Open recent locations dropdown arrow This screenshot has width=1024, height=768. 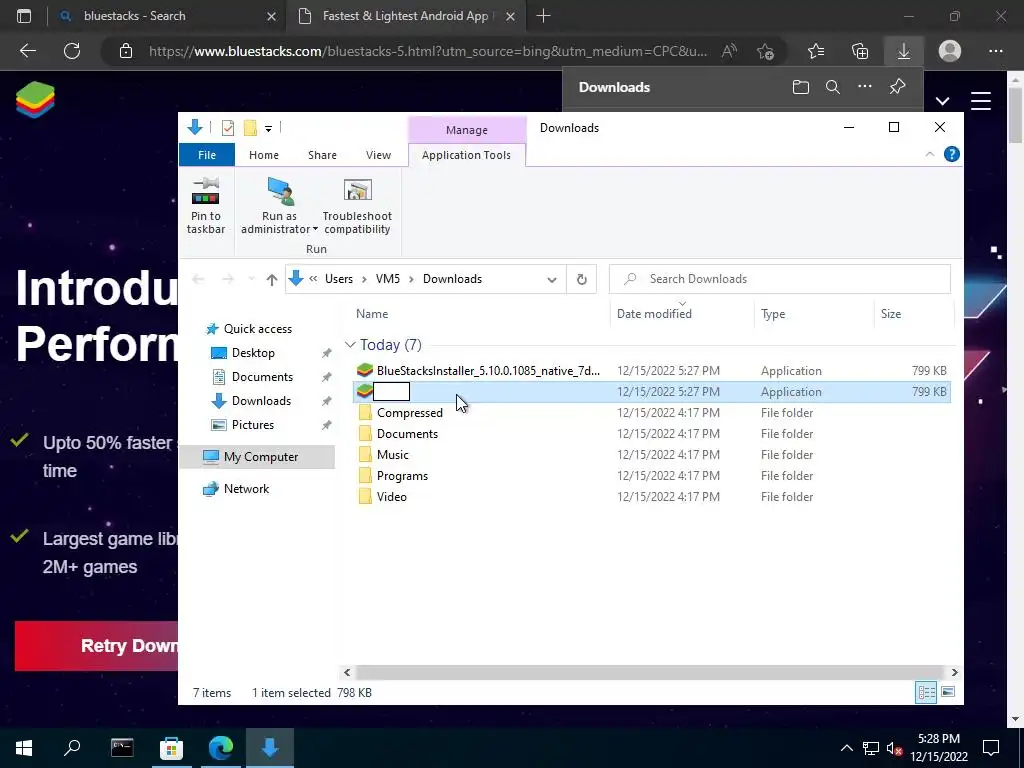[x=251, y=280]
